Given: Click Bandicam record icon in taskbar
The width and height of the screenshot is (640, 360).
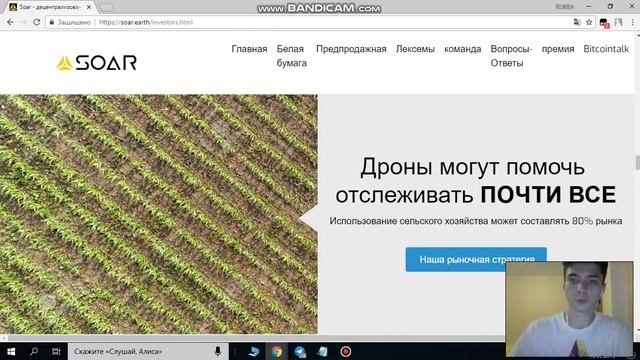Looking at the screenshot, I should click(x=346, y=351).
